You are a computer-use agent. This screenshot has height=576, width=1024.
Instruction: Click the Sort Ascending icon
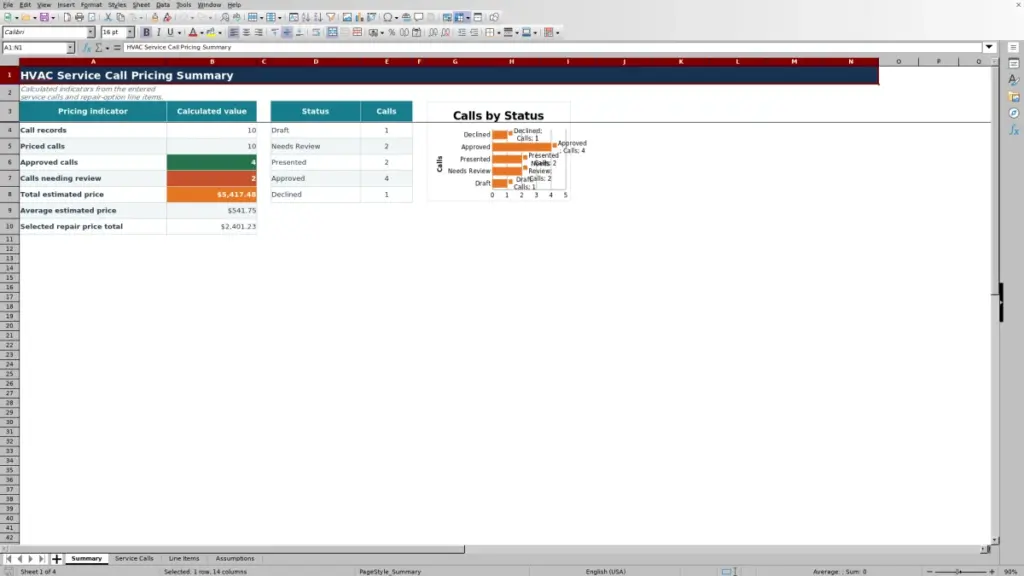[306, 18]
